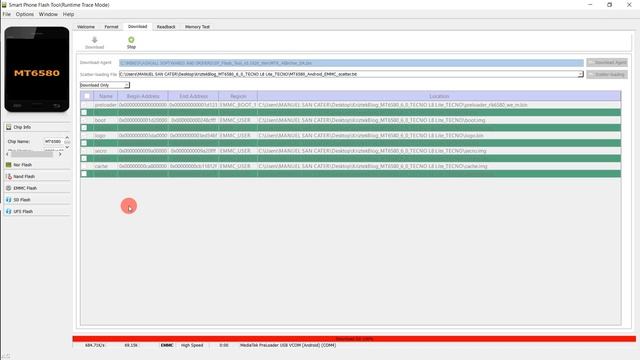Viewport: 640px width, 360px height.
Task: Click the Download Agent browse button
Action: tap(607, 62)
